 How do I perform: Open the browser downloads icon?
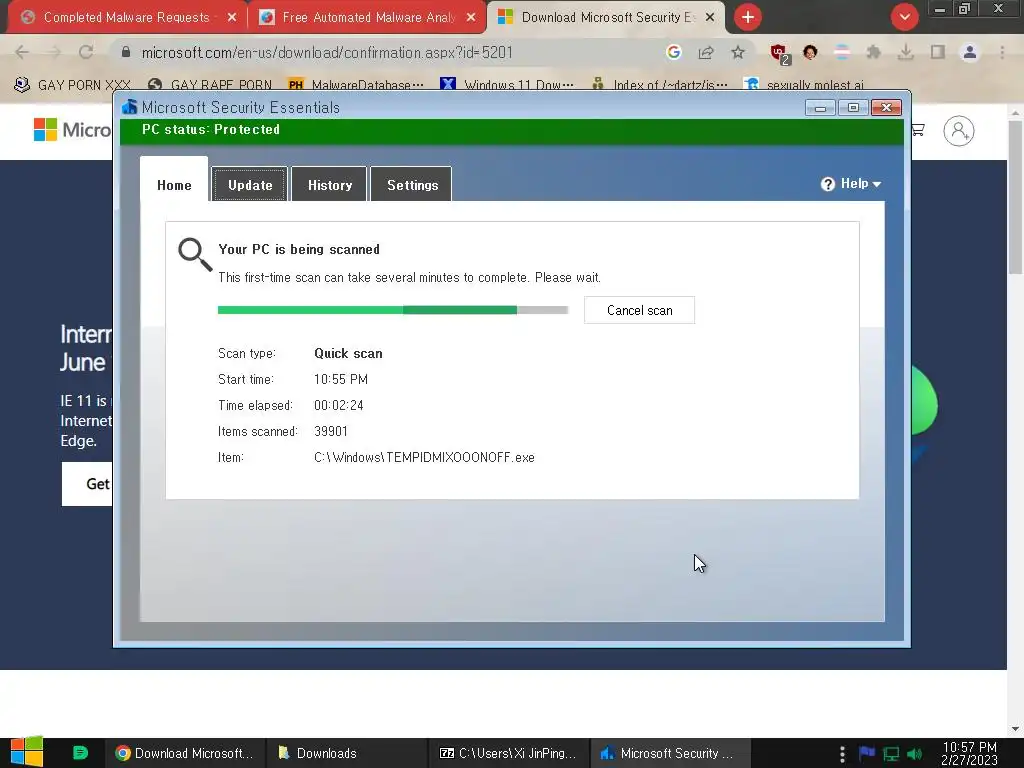pyautogui.click(x=906, y=52)
